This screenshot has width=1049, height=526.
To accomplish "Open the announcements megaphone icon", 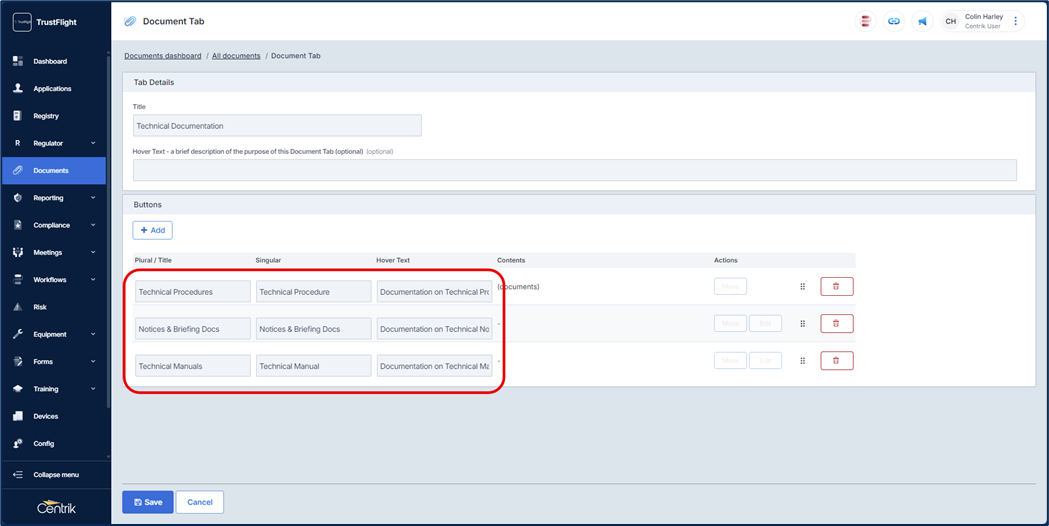I will (x=922, y=21).
